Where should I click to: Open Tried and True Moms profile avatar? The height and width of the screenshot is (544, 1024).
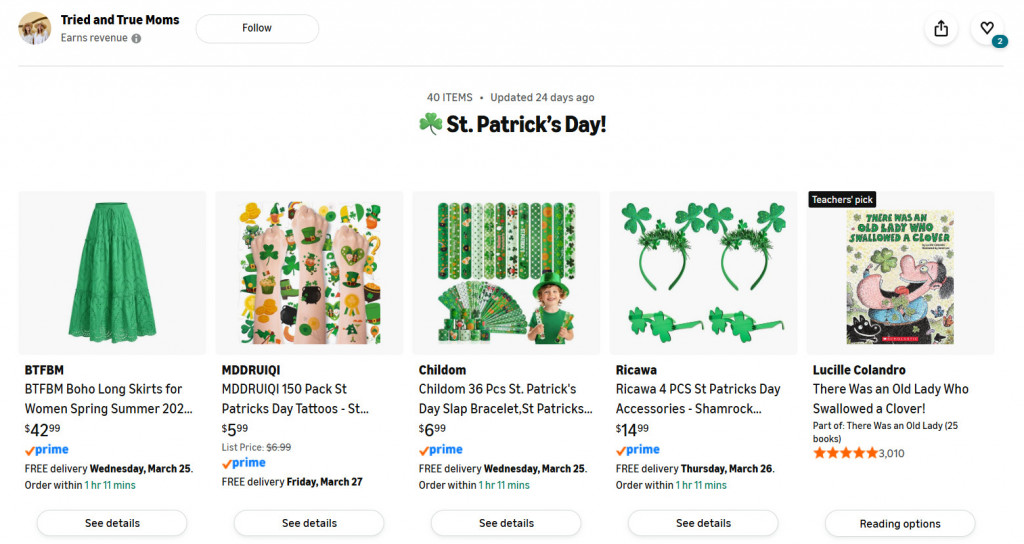[x=35, y=28]
